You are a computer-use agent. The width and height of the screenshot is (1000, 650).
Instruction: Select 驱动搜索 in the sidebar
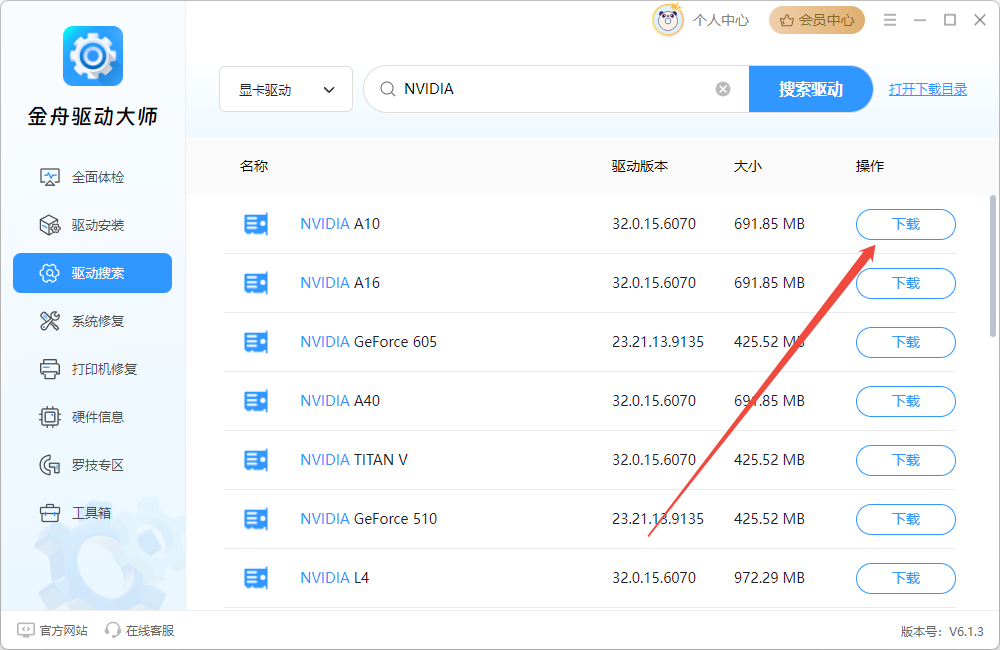[92, 273]
